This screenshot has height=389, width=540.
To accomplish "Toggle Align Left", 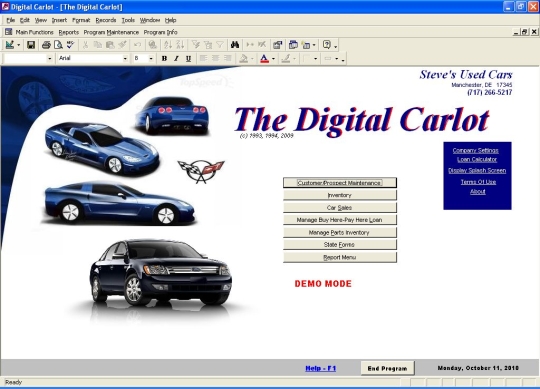I will coord(204,59).
